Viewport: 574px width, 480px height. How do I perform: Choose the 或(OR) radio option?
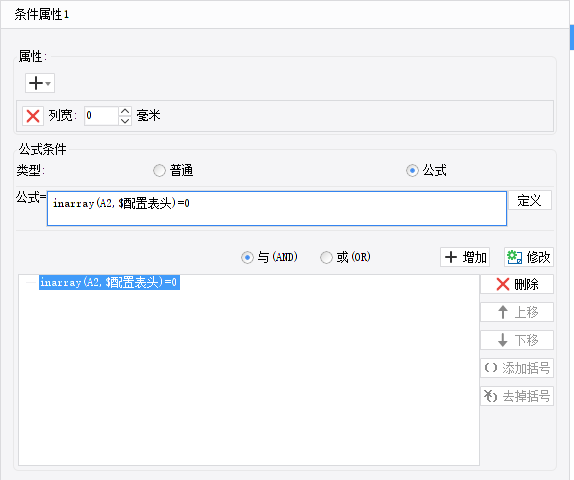[326, 257]
